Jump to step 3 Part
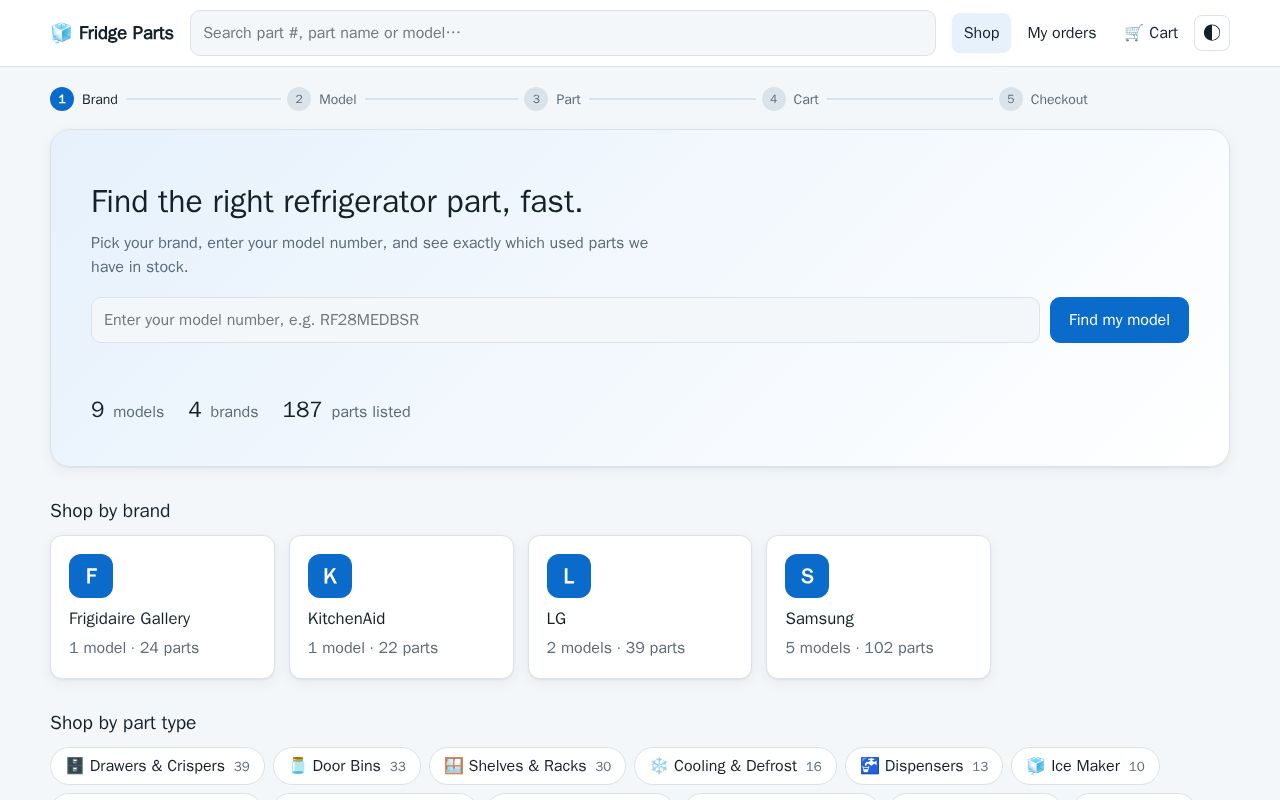 [x=553, y=99]
